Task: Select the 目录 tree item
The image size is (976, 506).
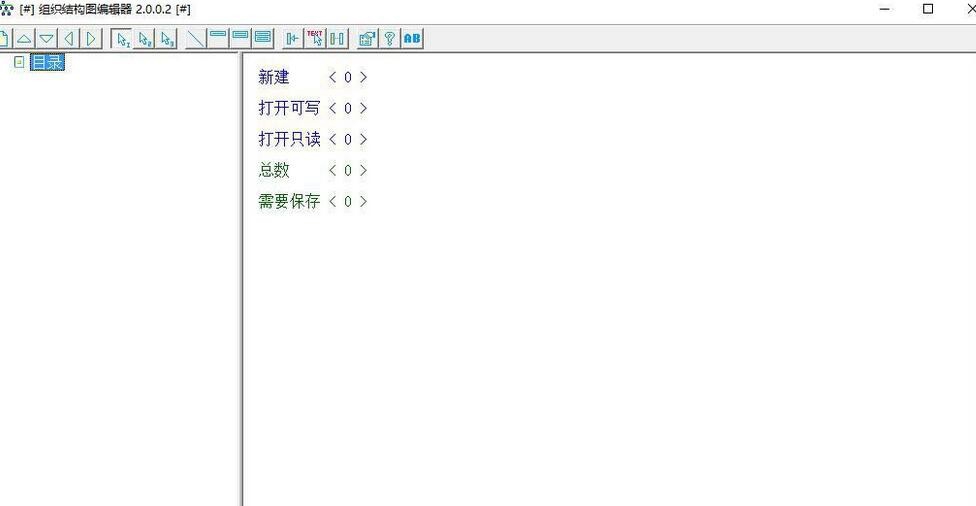Action: click(47, 62)
